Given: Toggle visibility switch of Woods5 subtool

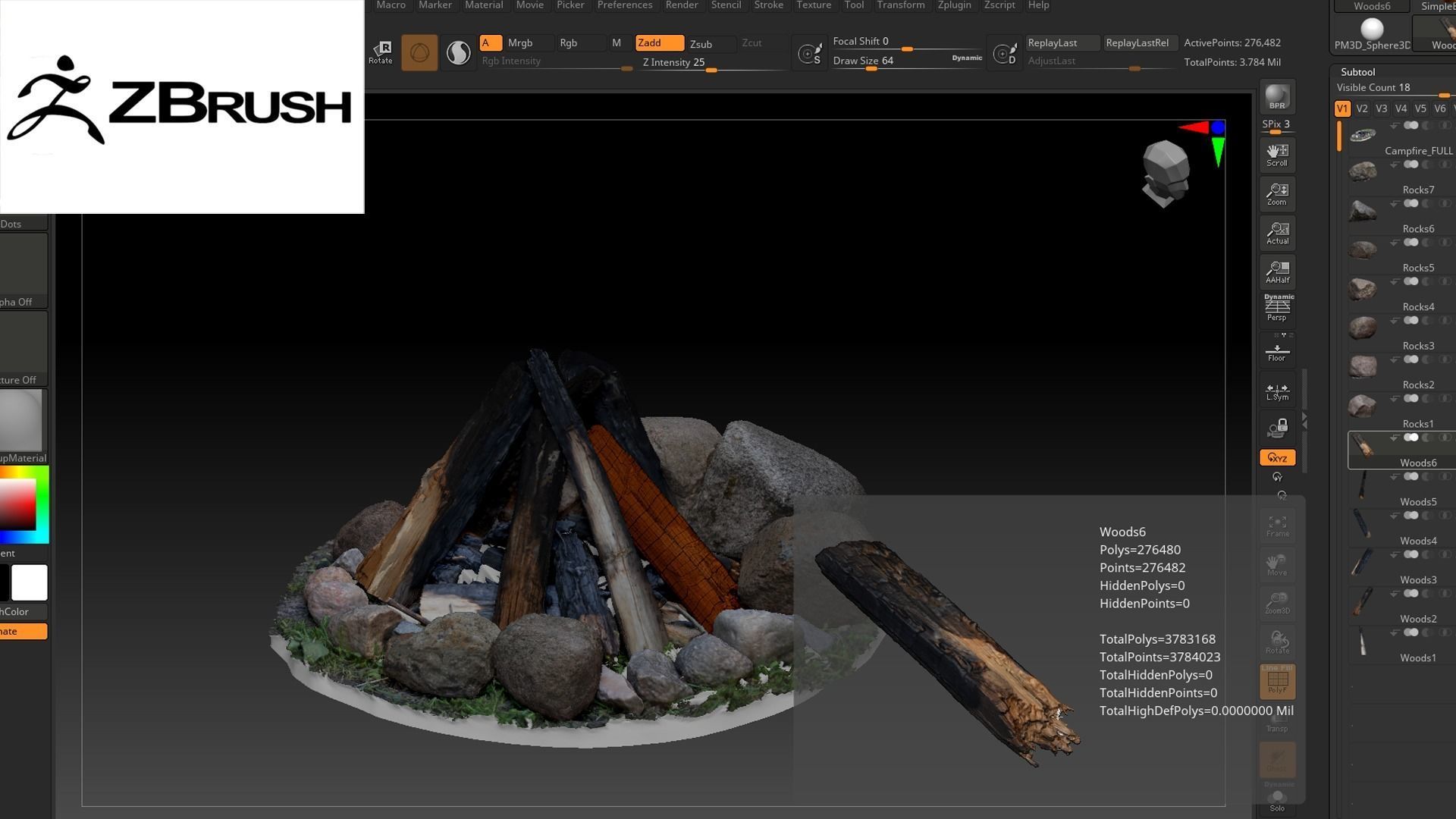Looking at the screenshot, I should pos(1410,476).
